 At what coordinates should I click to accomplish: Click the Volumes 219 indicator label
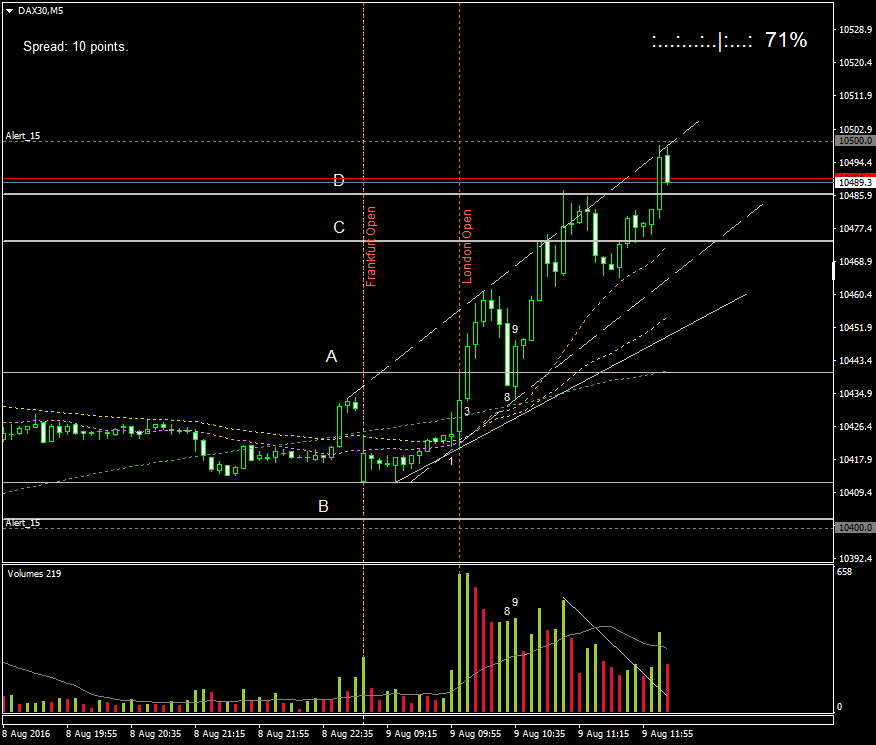[34, 574]
